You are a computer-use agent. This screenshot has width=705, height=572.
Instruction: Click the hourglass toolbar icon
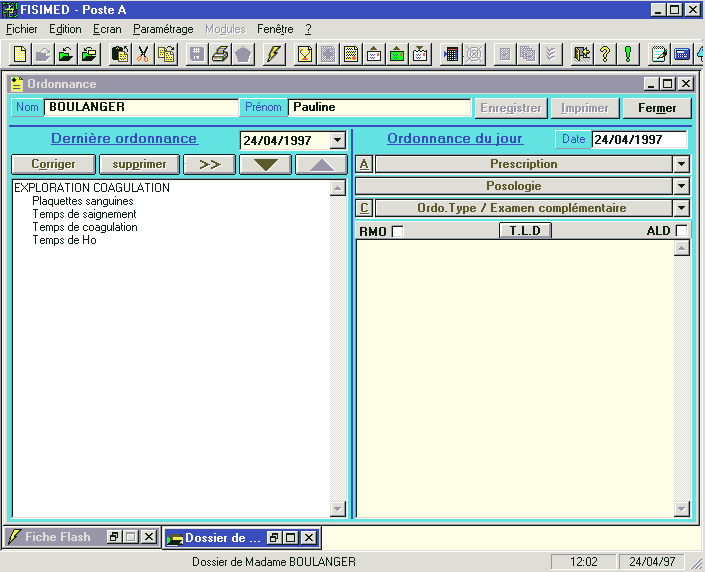tap(305, 54)
